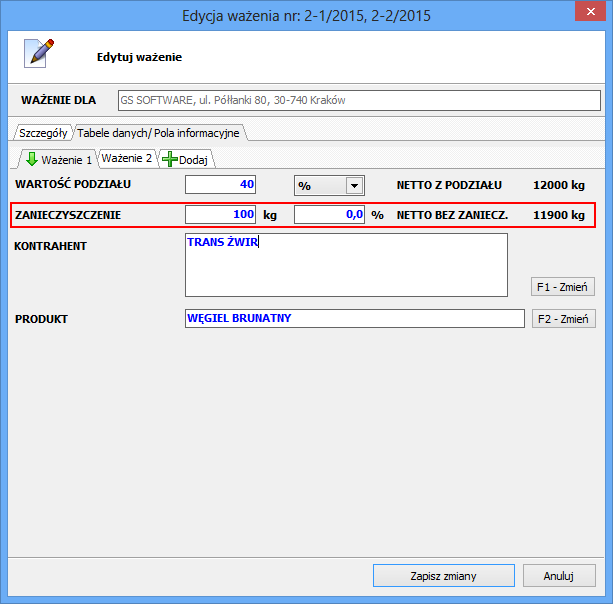Click the pencil edit icon in header

[38, 54]
